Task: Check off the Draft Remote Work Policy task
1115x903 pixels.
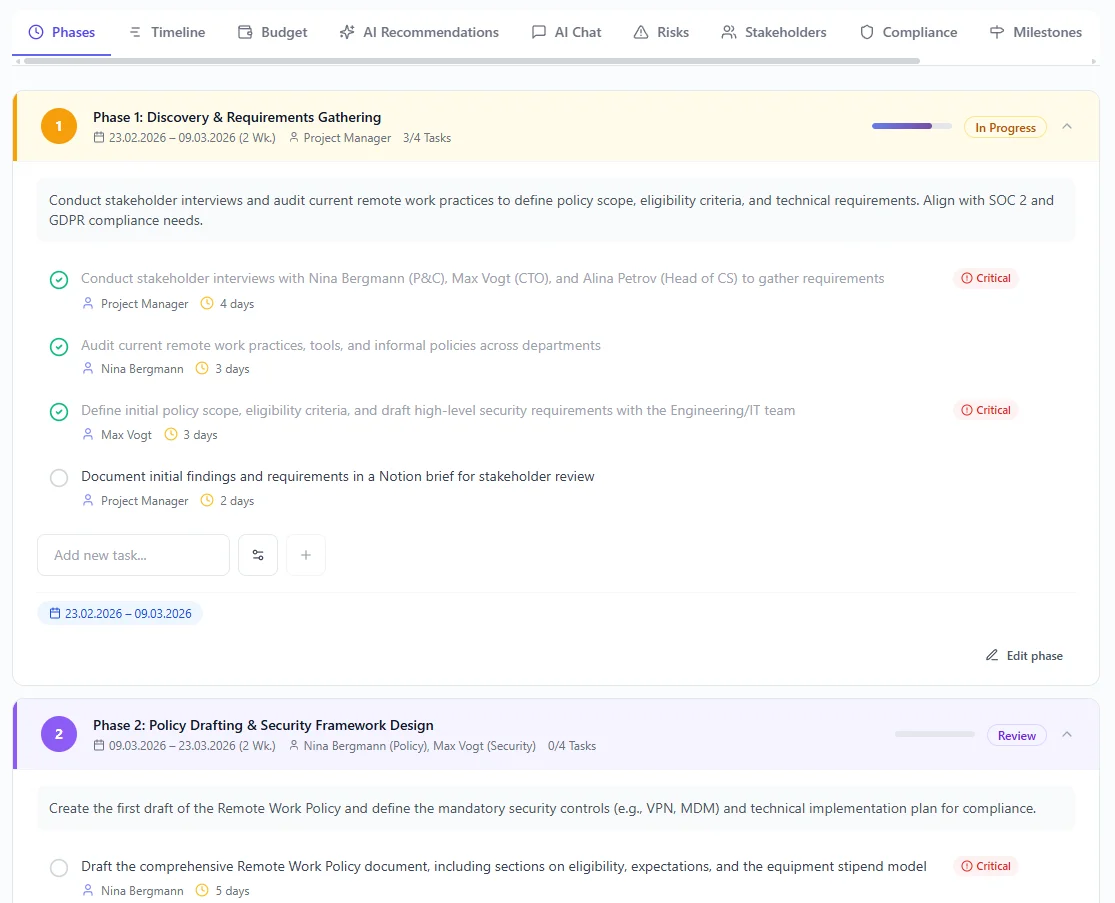Action: click(x=59, y=868)
